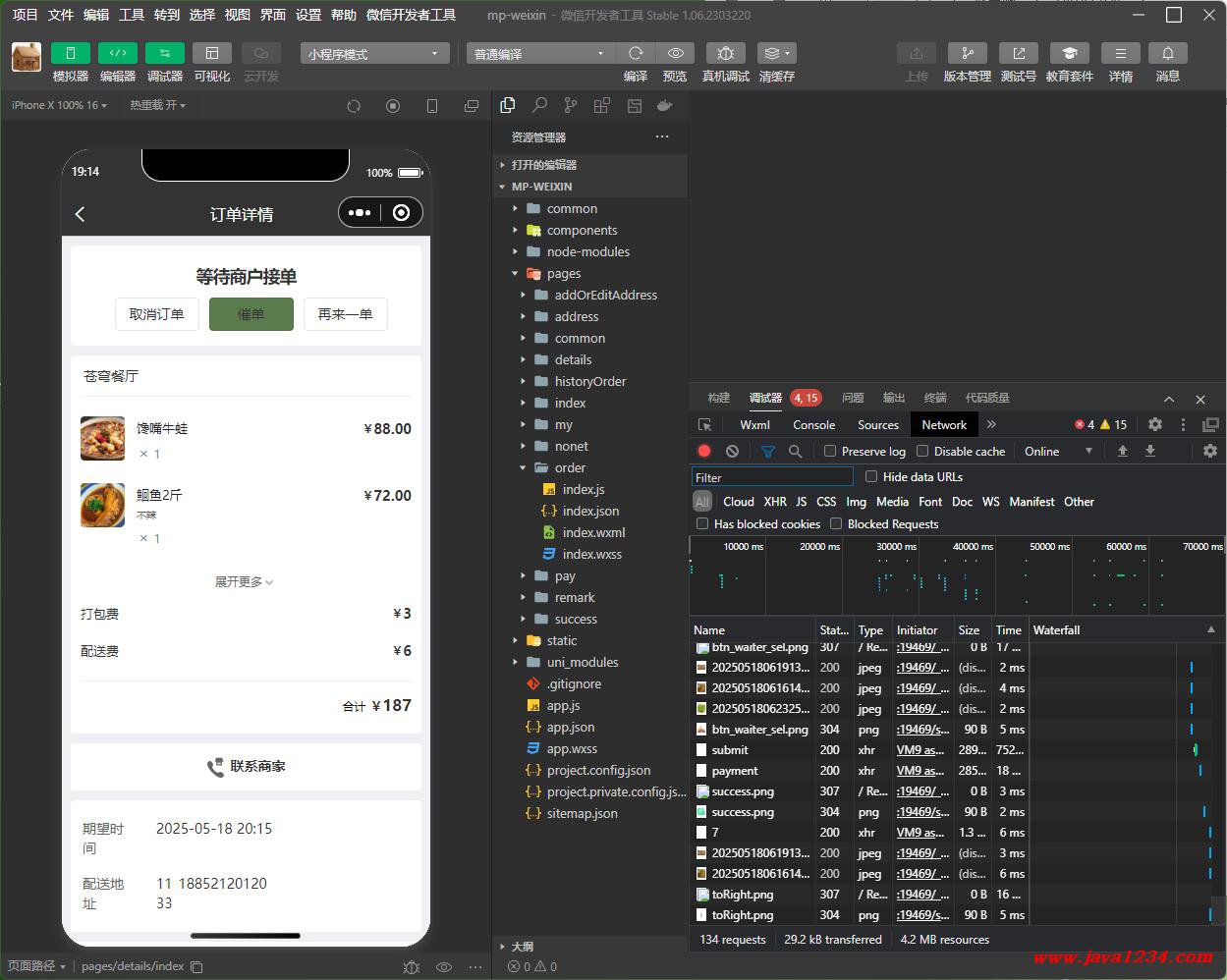This screenshot has height=980, width=1227.
Task: Click the record network log button
Action: pyautogui.click(x=704, y=451)
